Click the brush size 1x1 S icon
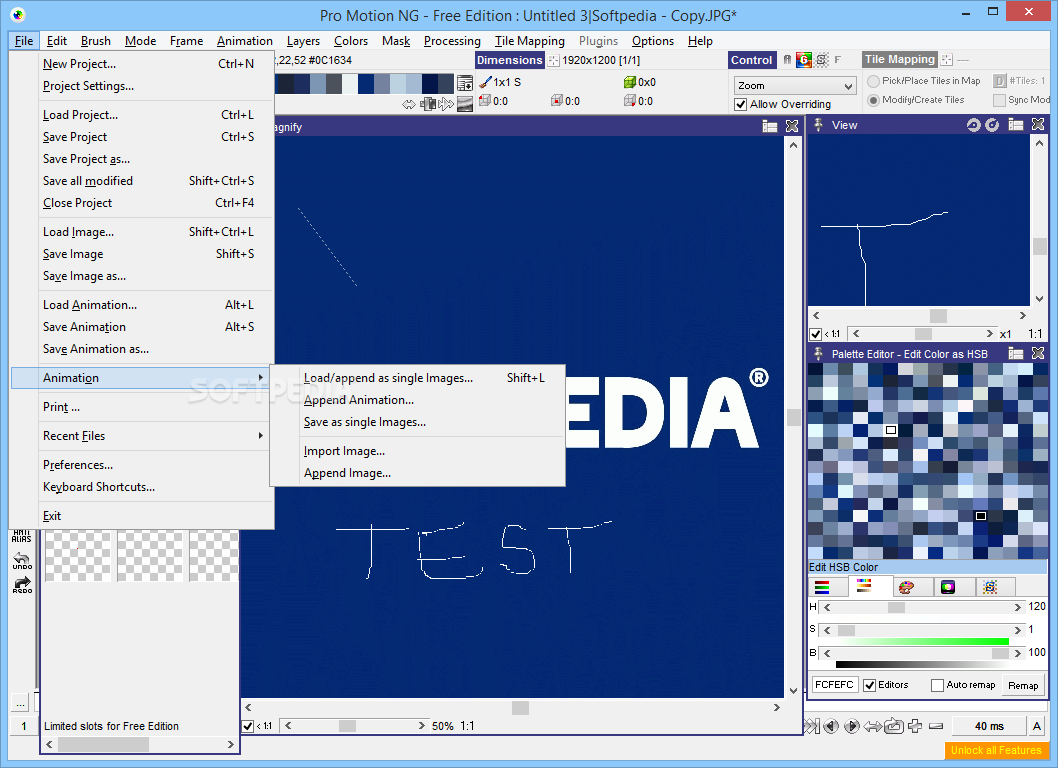The image size is (1058, 768). (484, 82)
